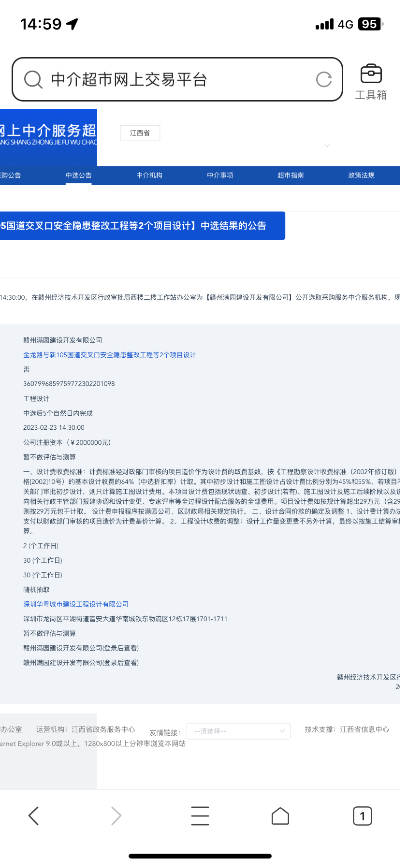Reload the page with the refresh icon

click(x=324, y=79)
